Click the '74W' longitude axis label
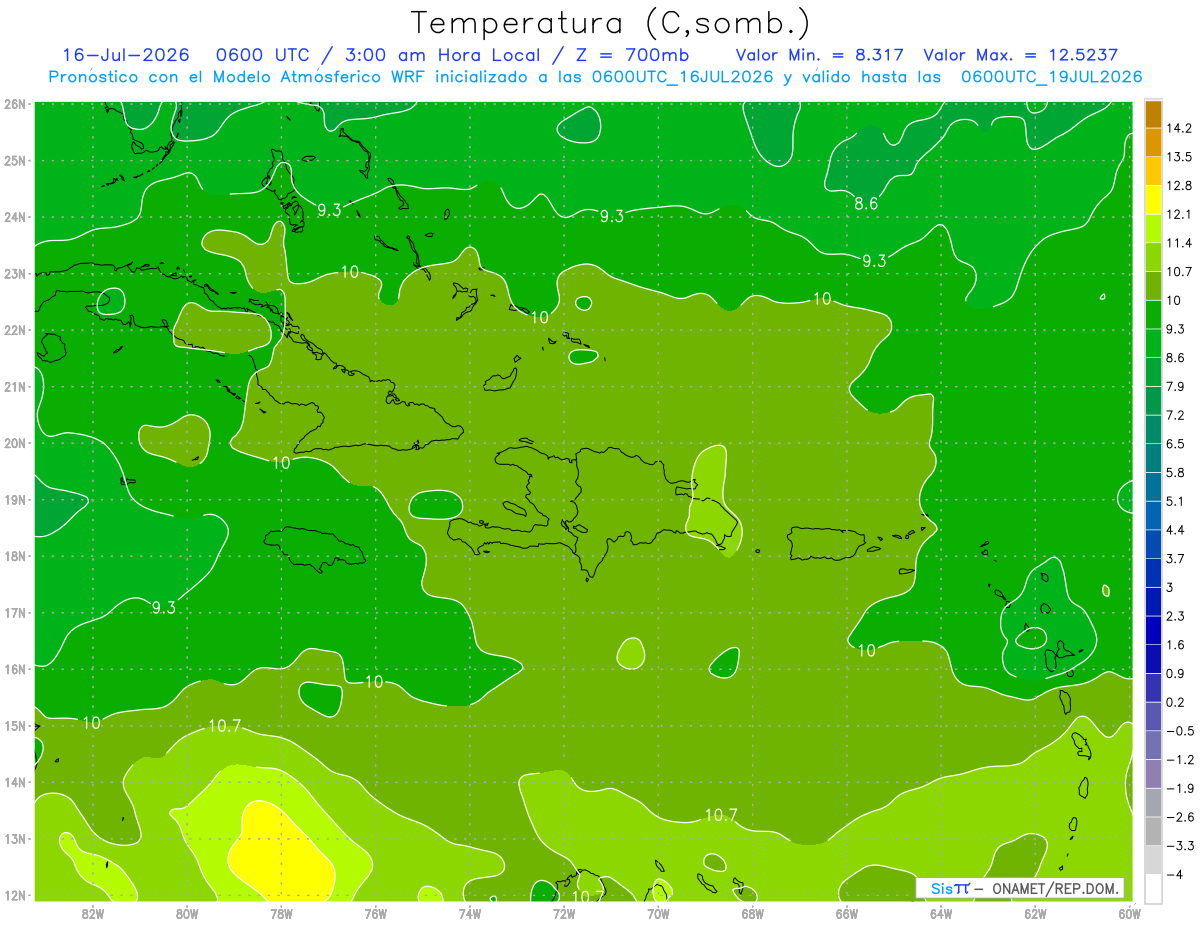Viewport: 1200px width, 927px height. click(470, 913)
